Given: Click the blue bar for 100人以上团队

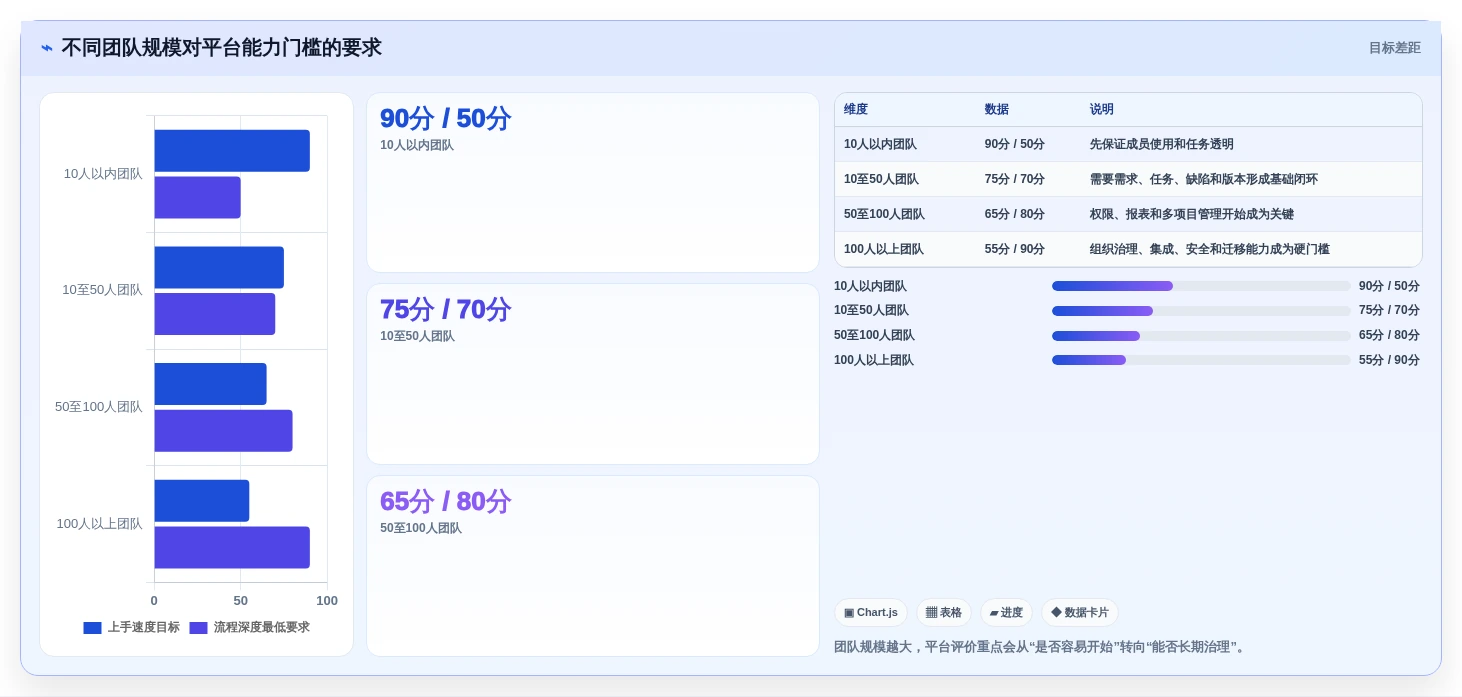Looking at the screenshot, I should pyautogui.click(x=201, y=501).
